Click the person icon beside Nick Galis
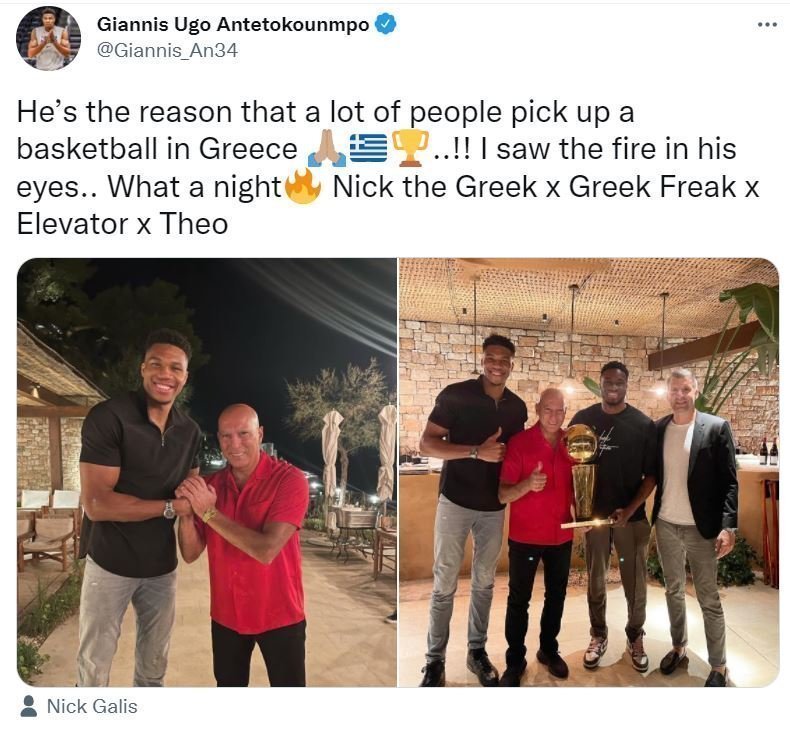Image resolution: width=790 pixels, height=730 pixels. (29, 706)
